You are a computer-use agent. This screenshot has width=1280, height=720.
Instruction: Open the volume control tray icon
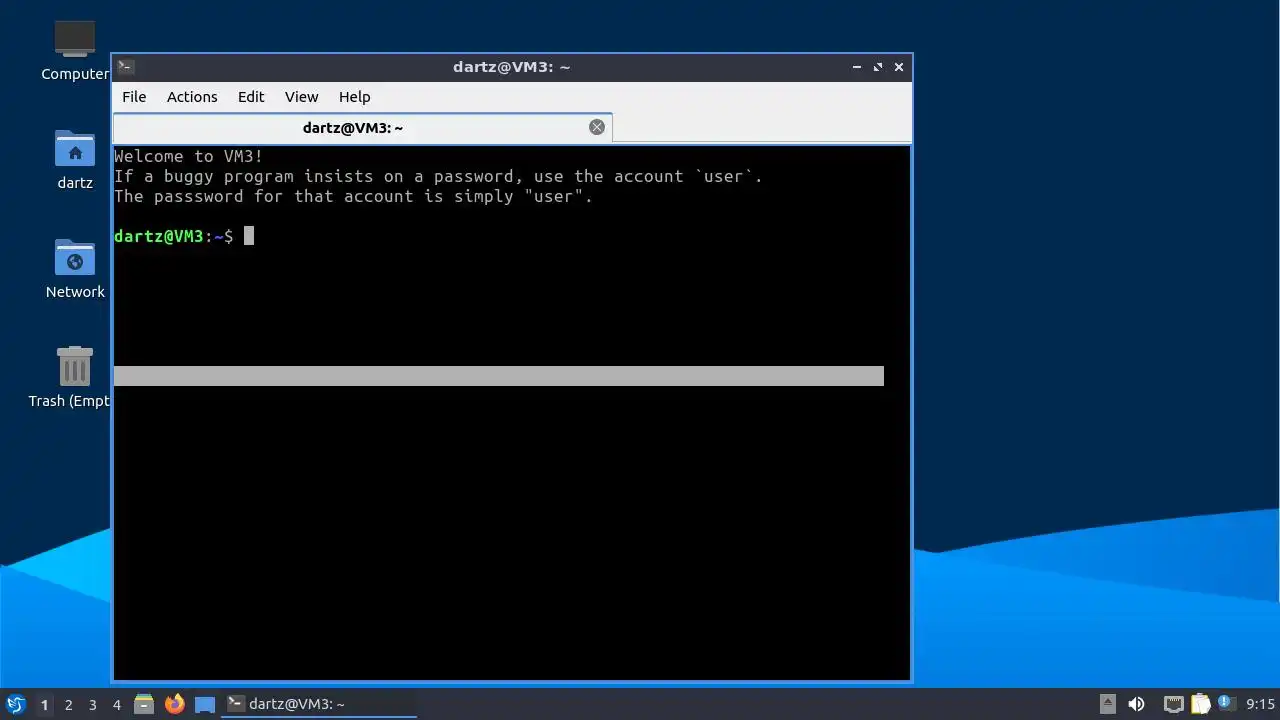1136,704
